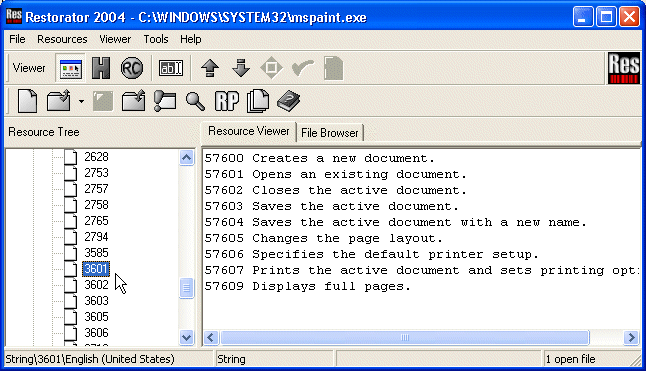Create a new file with blank page icon
This screenshot has height=371, width=646.
tap(28, 101)
